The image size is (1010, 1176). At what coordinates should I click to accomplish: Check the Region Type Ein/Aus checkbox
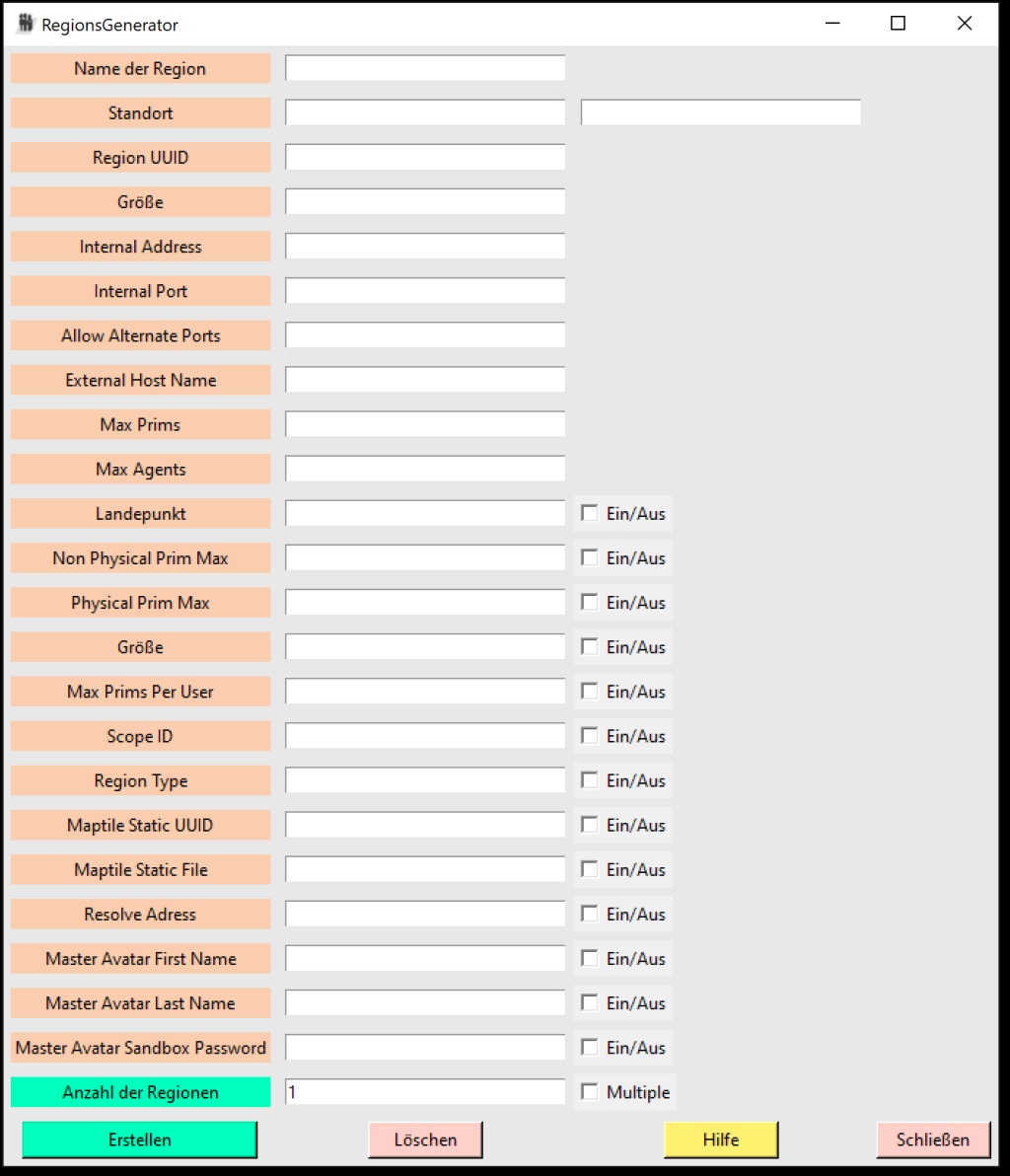click(590, 780)
